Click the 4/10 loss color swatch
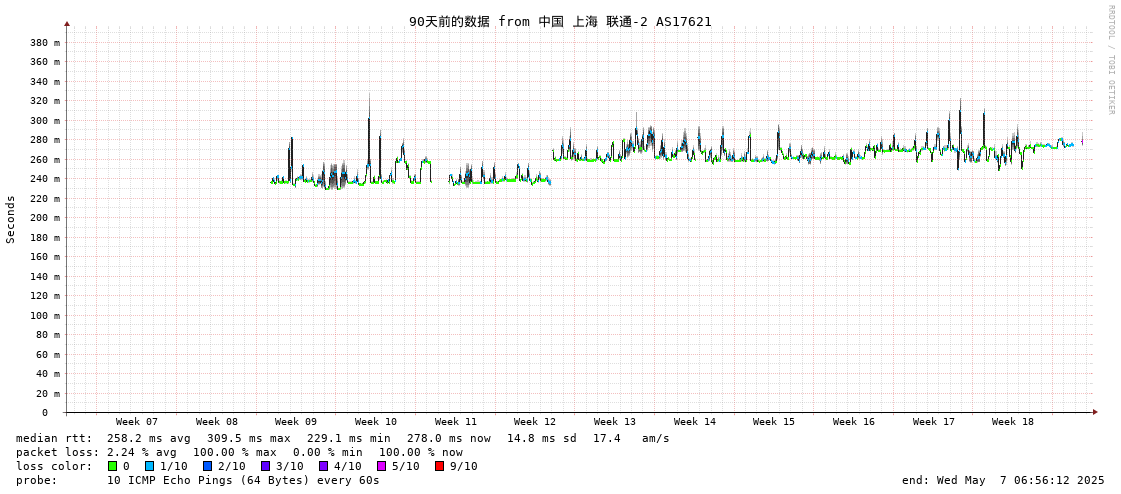1121x494 pixels. tap(324, 466)
